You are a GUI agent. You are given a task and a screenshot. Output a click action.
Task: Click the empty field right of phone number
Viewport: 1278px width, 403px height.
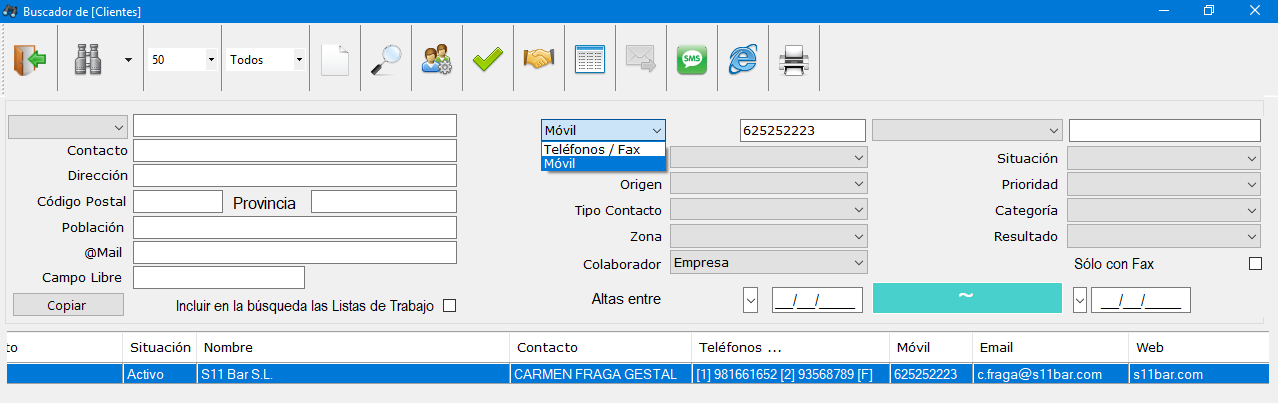(x=1165, y=130)
